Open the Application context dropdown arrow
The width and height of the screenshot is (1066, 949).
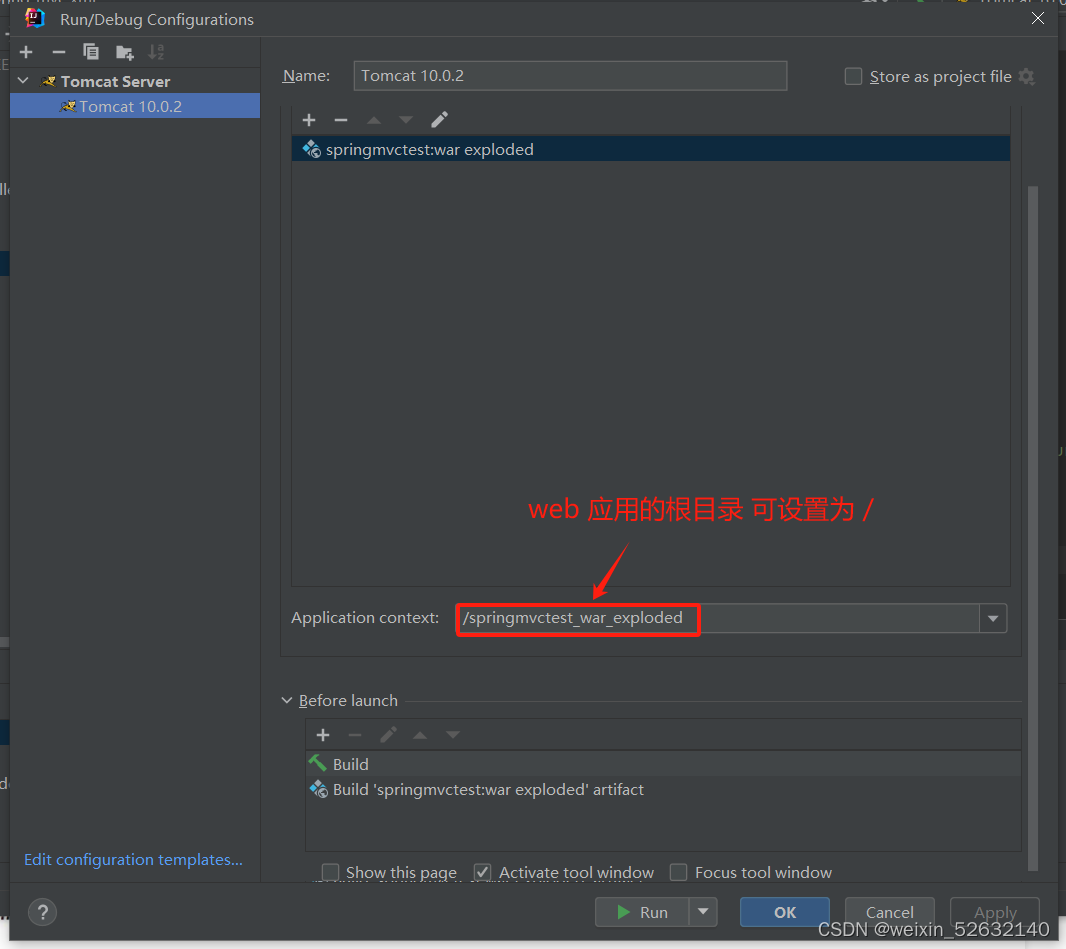[993, 619]
